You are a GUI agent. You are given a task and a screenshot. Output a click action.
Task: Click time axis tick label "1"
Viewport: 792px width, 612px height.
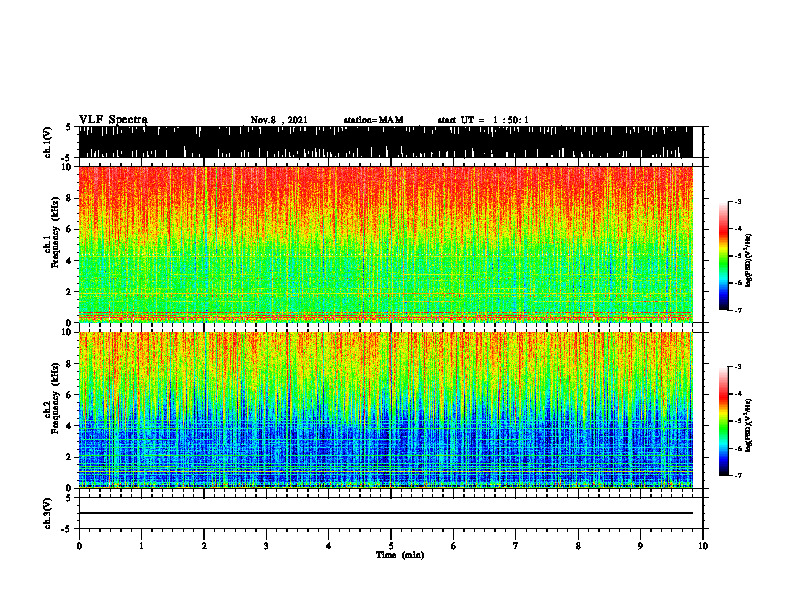click(x=141, y=546)
